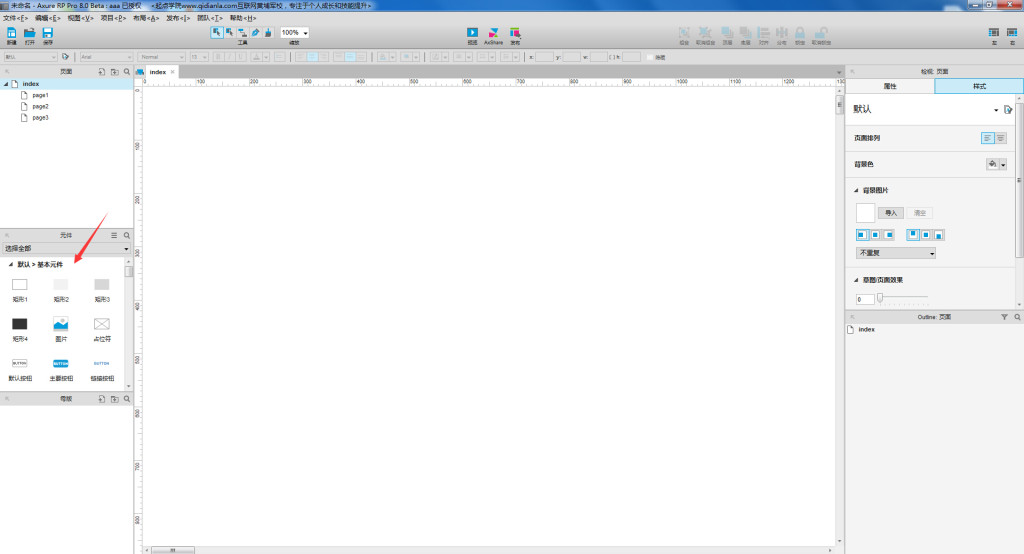Add a folder in Masters panel
1024x554 pixels.
point(114,399)
